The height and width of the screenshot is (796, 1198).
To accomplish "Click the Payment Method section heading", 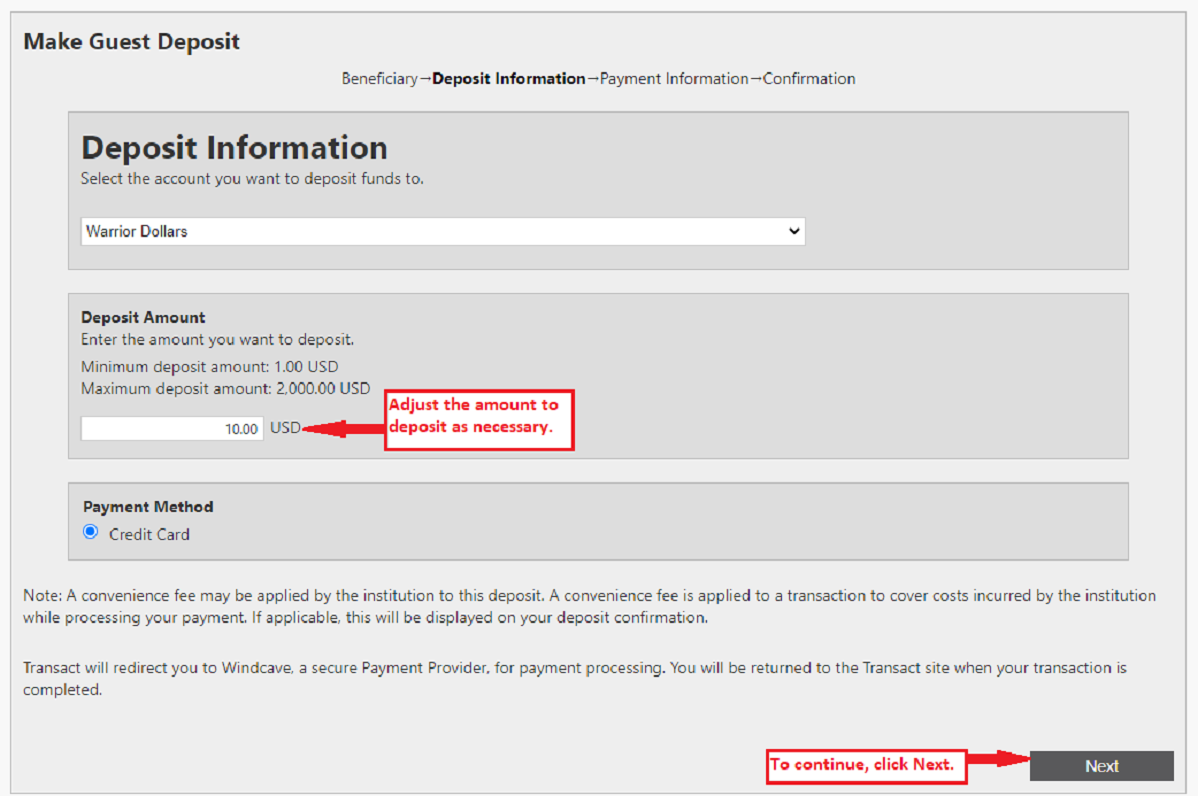I will click(x=148, y=507).
